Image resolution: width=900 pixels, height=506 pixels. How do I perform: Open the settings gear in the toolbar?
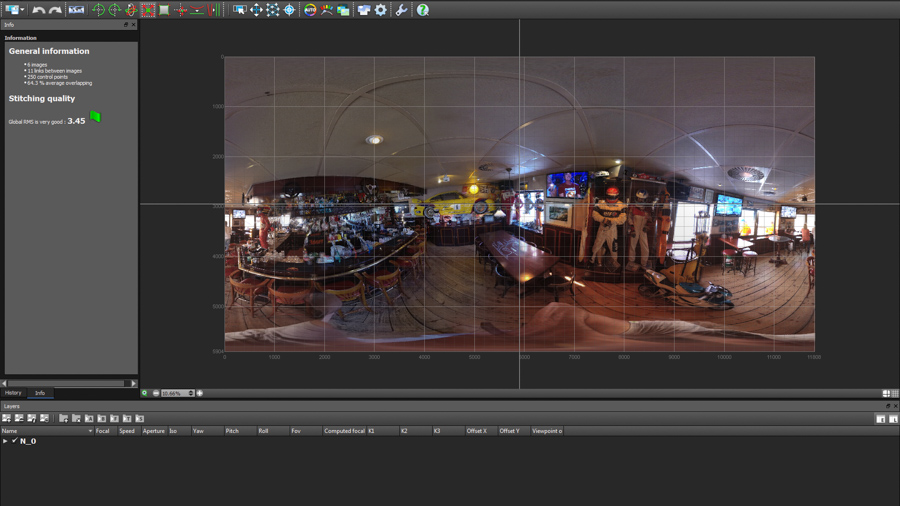[381, 10]
